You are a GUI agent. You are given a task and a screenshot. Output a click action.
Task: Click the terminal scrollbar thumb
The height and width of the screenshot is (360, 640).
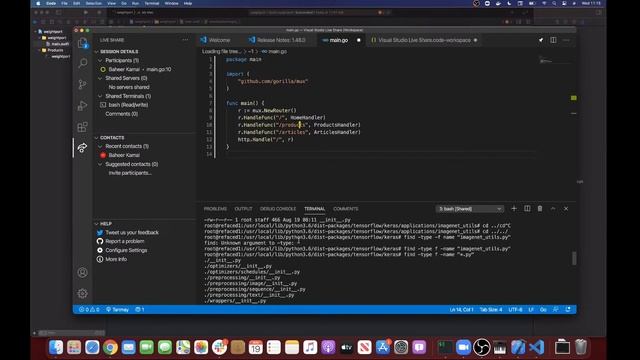pos(574,258)
